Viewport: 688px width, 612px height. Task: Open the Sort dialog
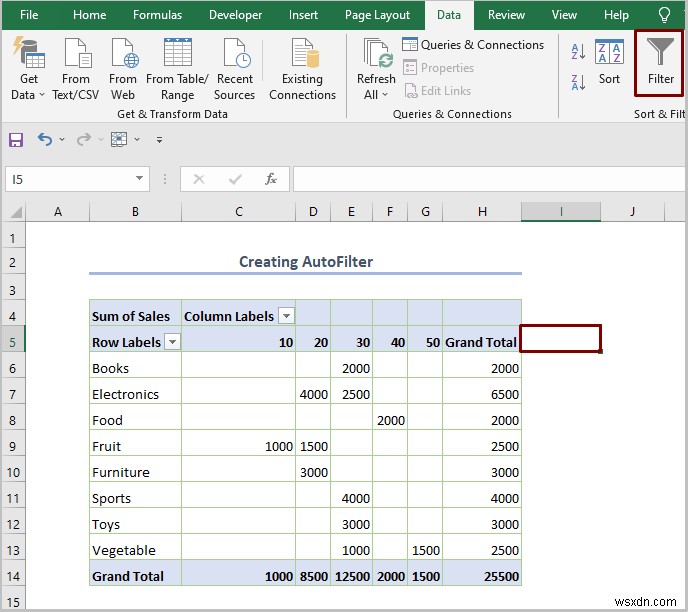click(x=609, y=62)
